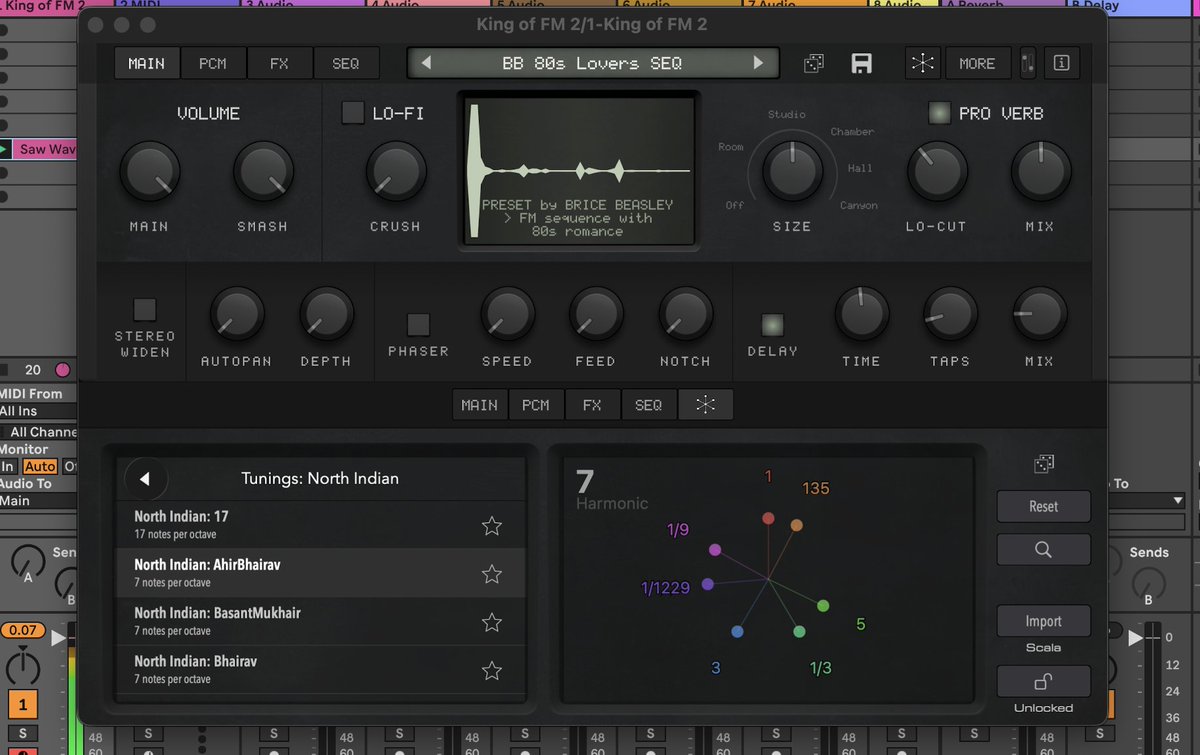
Task: Select lower FX tab
Action: click(592, 404)
